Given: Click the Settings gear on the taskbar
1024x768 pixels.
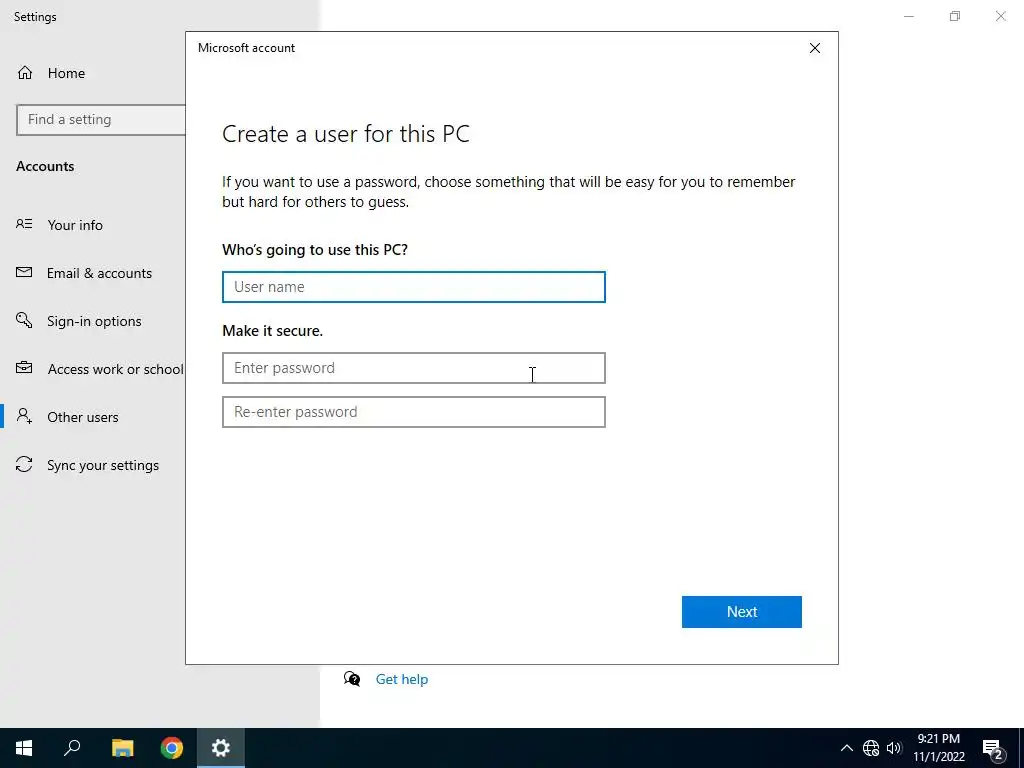Looking at the screenshot, I should [x=221, y=748].
